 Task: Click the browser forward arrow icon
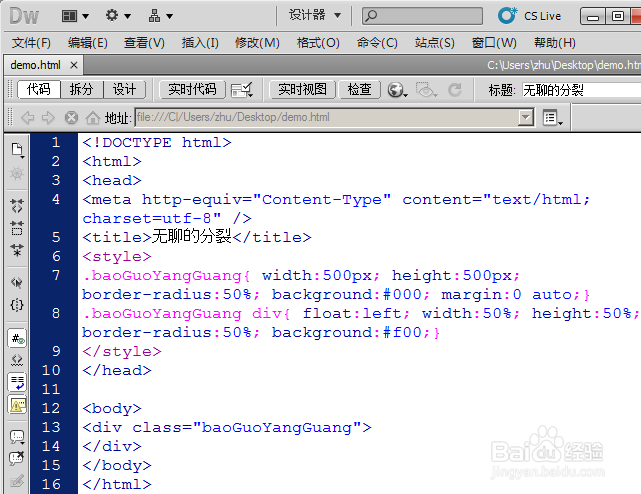coord(48,118)
